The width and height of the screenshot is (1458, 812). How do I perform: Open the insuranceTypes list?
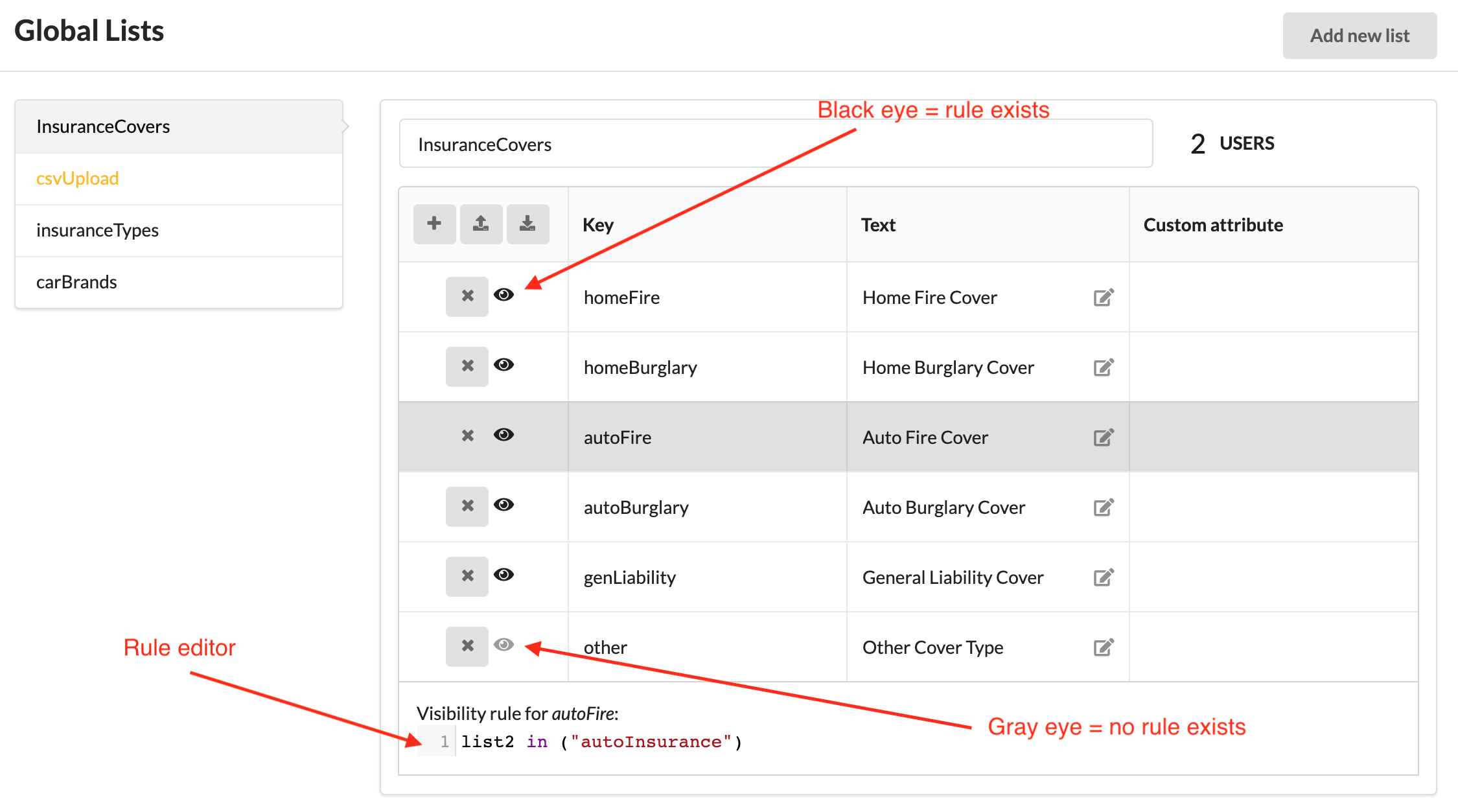coord(97,230)
